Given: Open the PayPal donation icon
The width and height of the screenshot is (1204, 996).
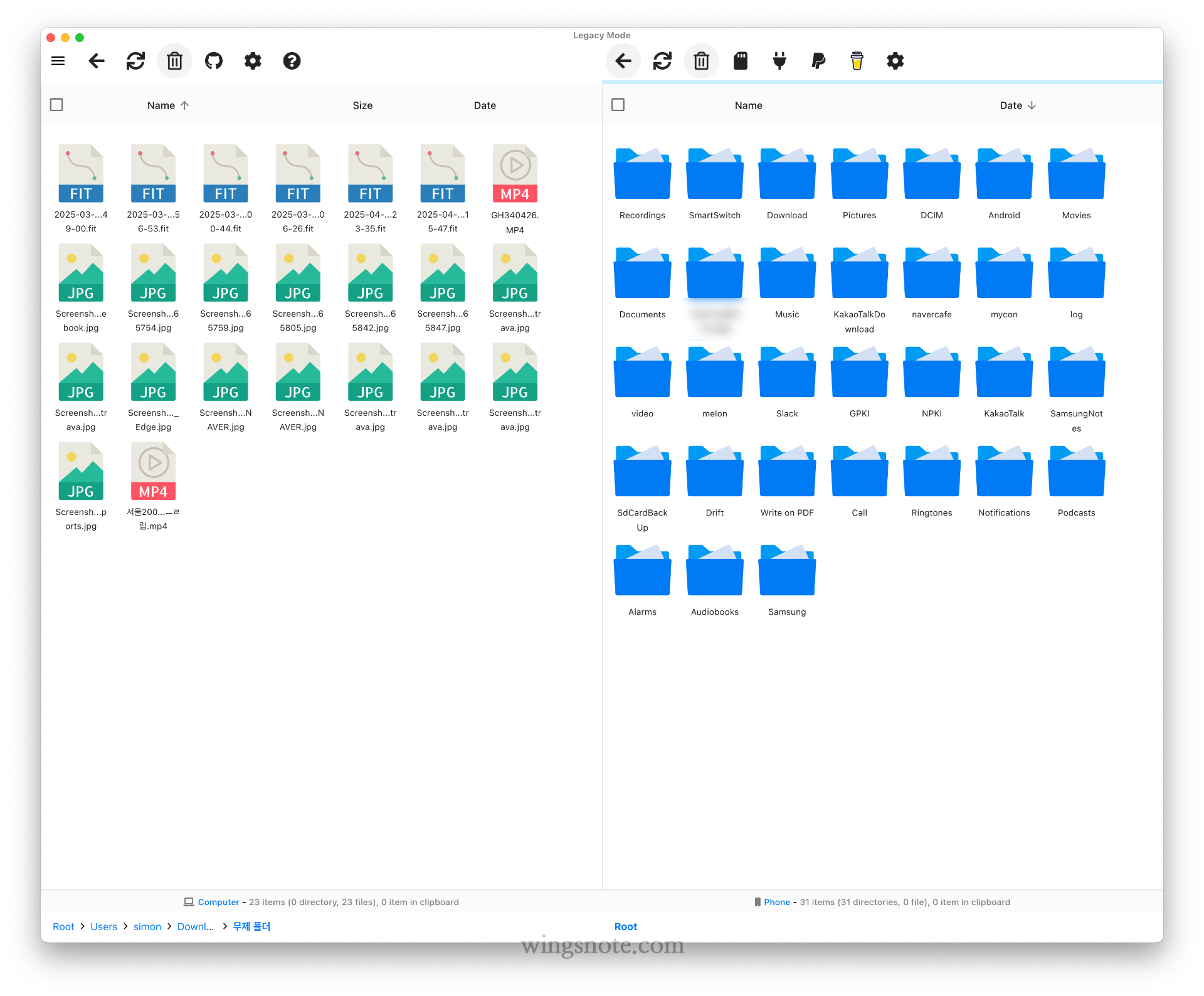Looking at the screenshot, I should tap(818, 61).
